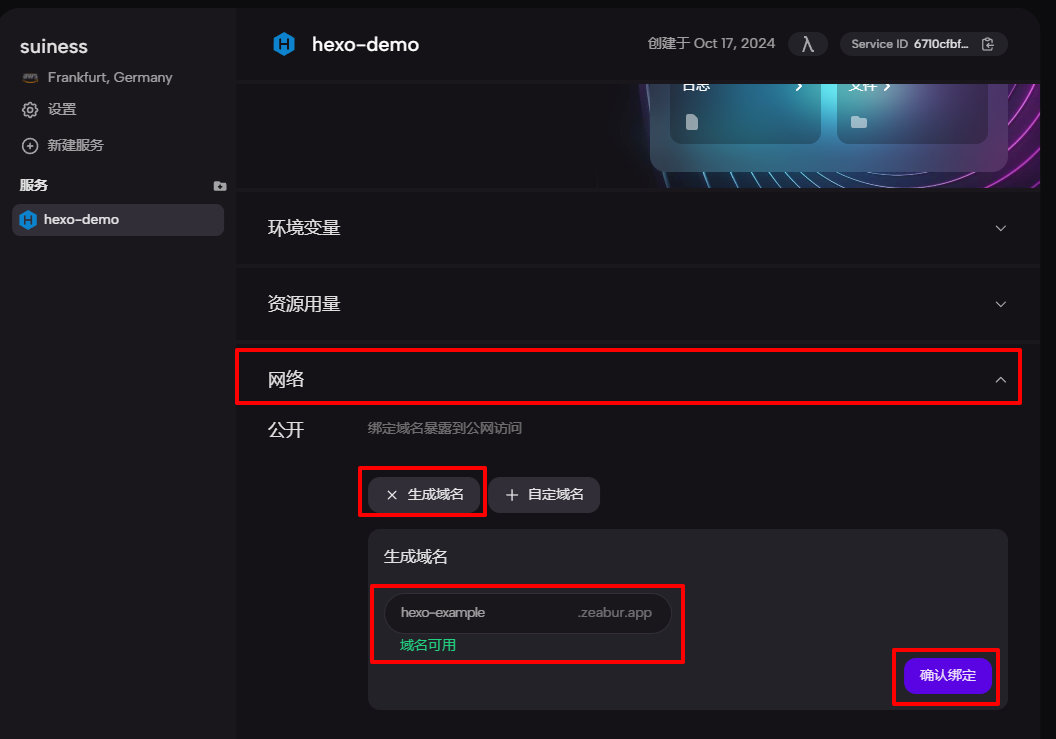Open 设置 in the sidebar
Image resolution: width=1056 pixels, height=739 pixels.
62,109
